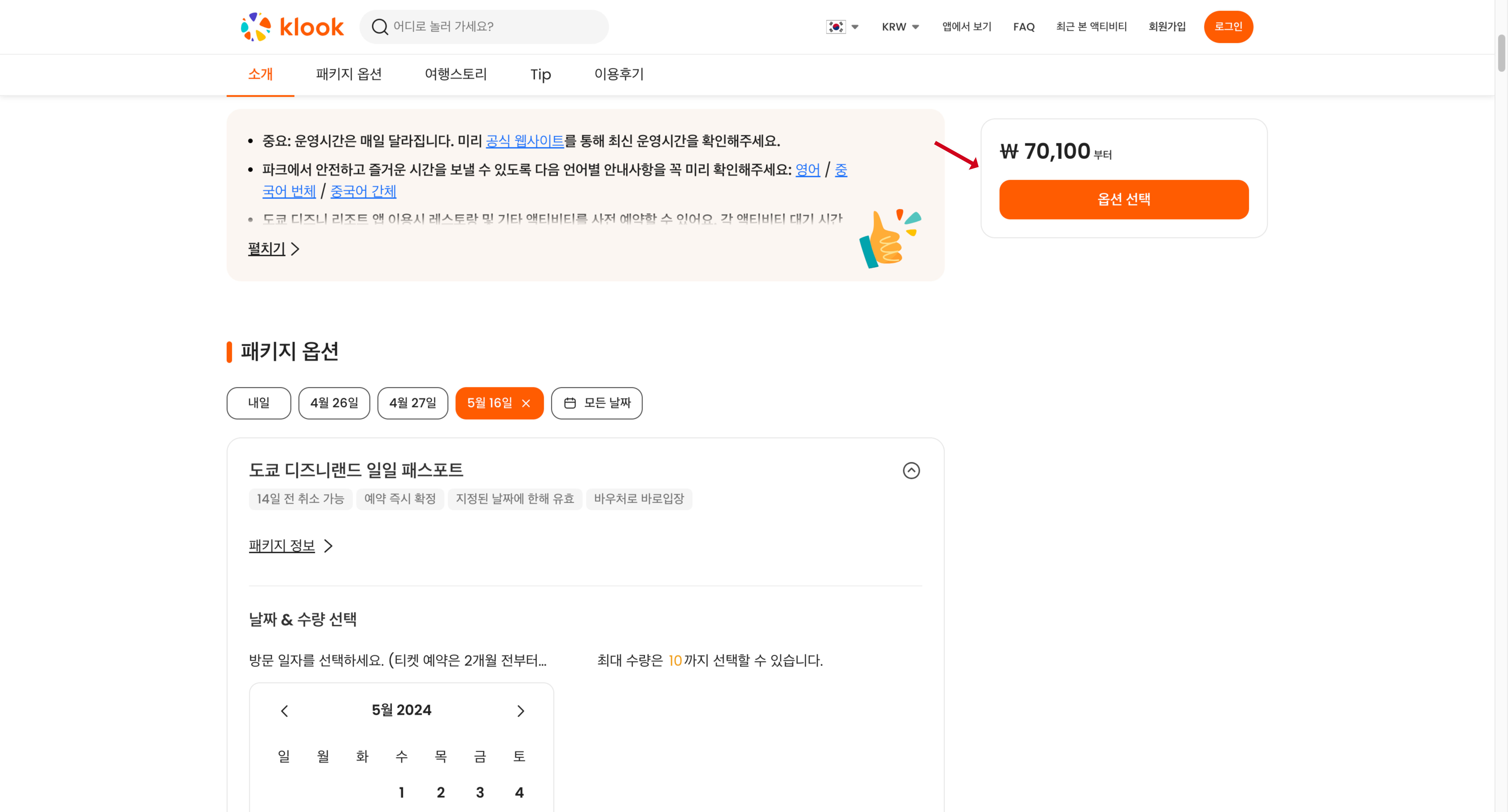Go to next month in calendar
Image resolution: width=1508 pixels, height=812 pixels.
[520, 711]
